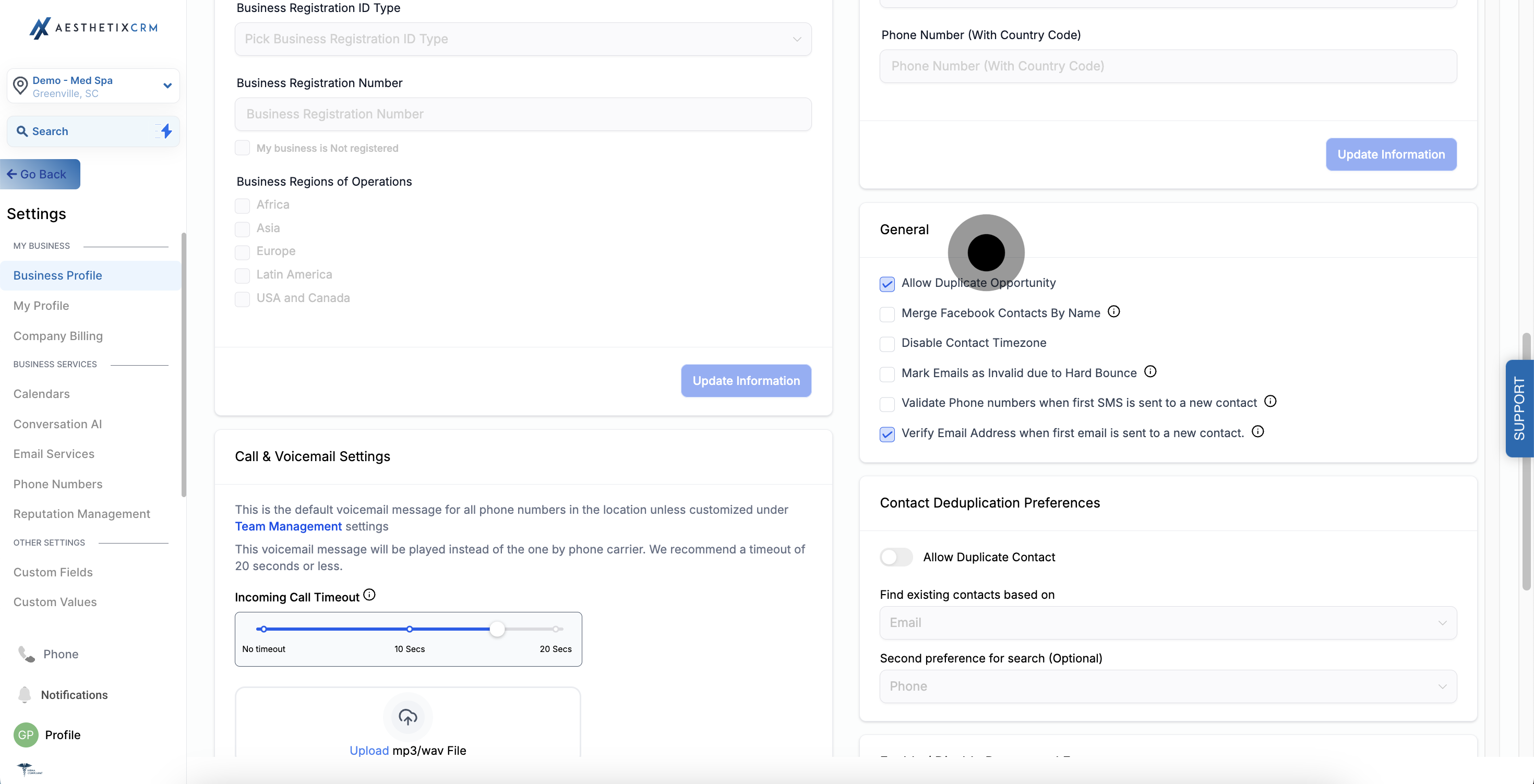Click info icon beside Hard Bounce option
Image resolution: width=1534 pixels, height=784 pixels.
coord(1150,371)
